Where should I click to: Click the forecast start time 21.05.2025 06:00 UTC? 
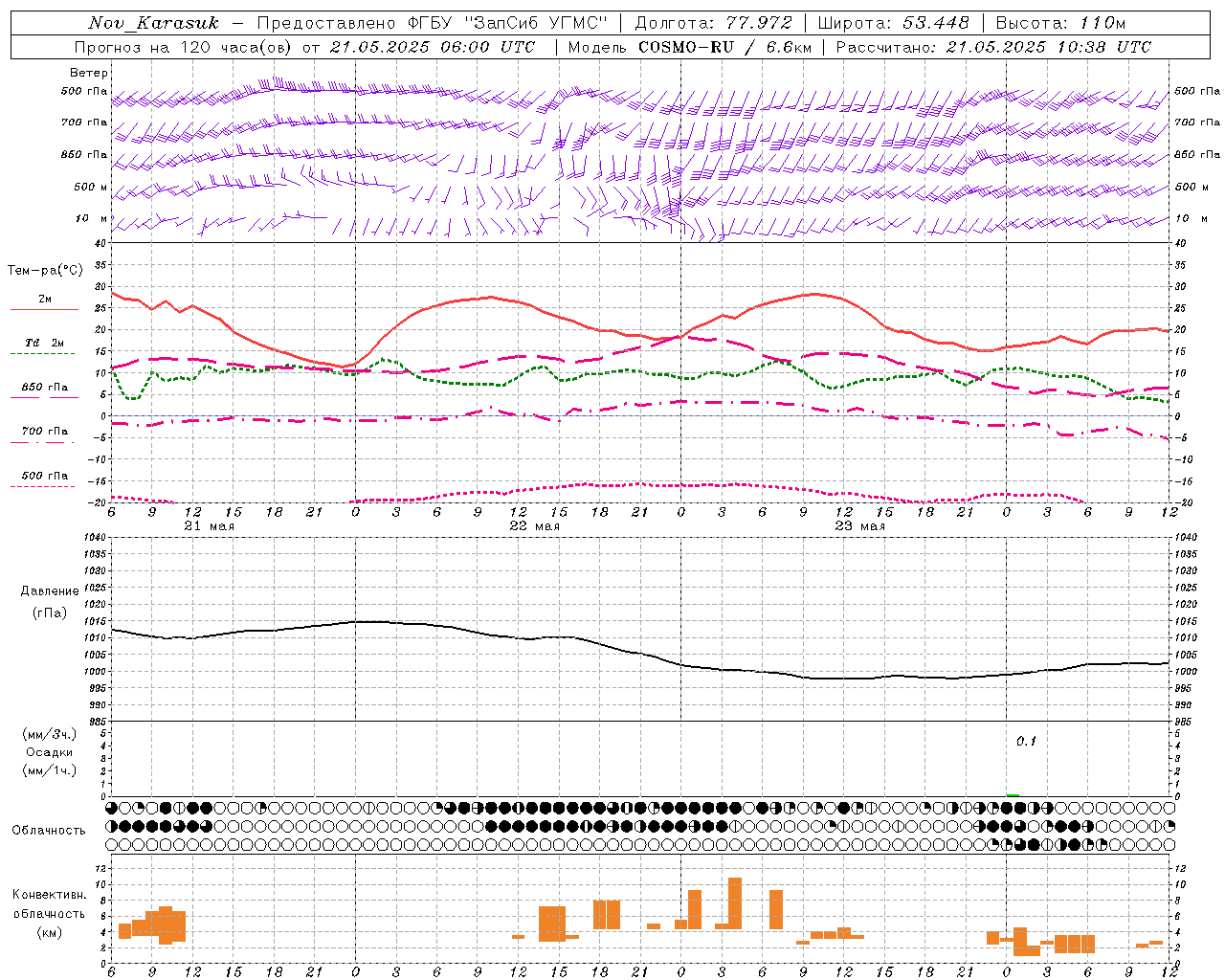click(433, 47)
